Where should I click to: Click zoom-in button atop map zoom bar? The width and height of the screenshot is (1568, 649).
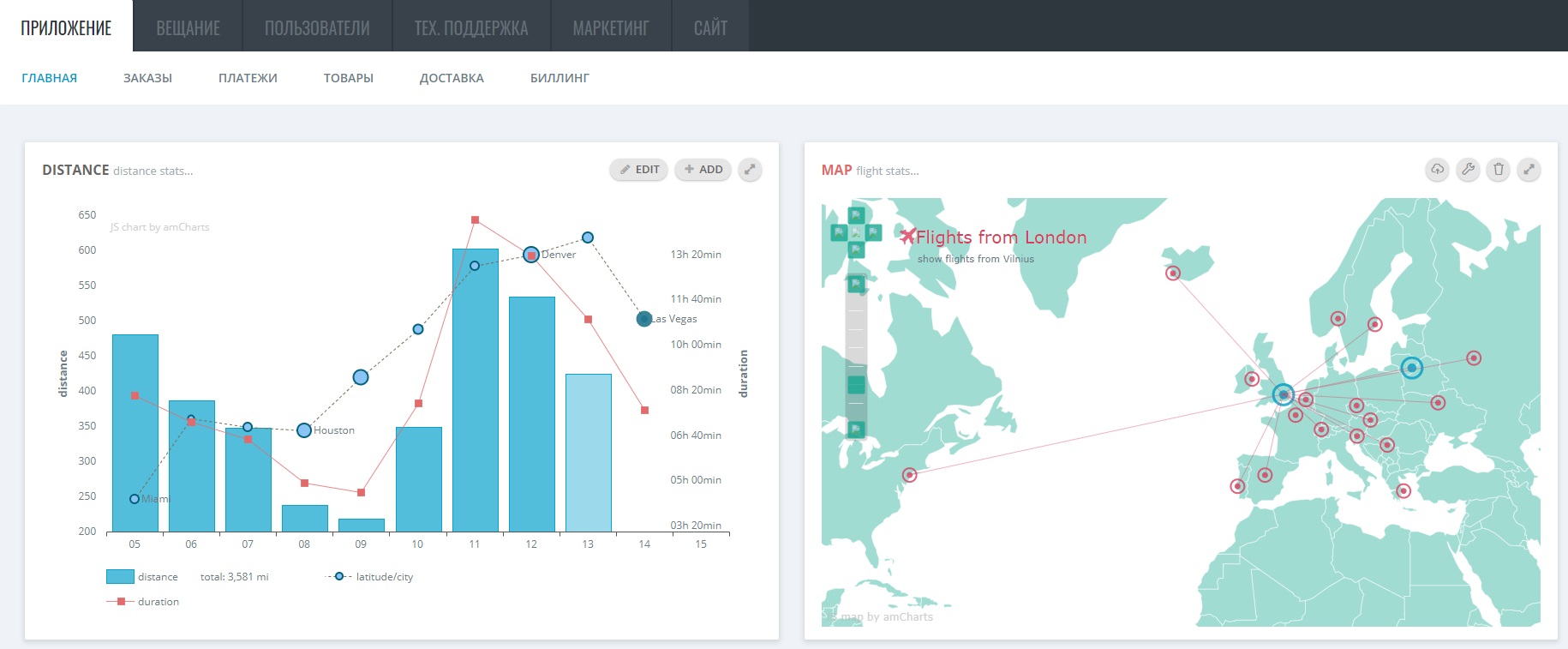click(856, 284)
